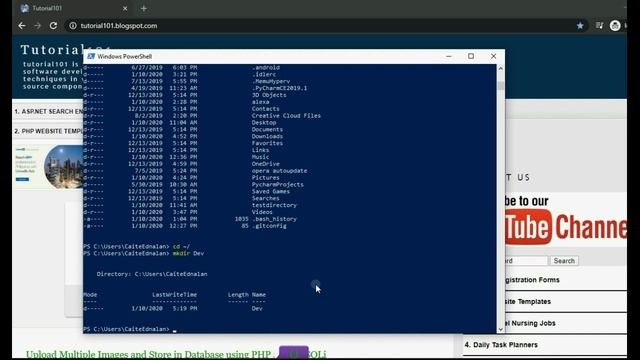Screen dimensions: 640x360
Task: Open Chrome profile avatar
Action: pos(615,26)
